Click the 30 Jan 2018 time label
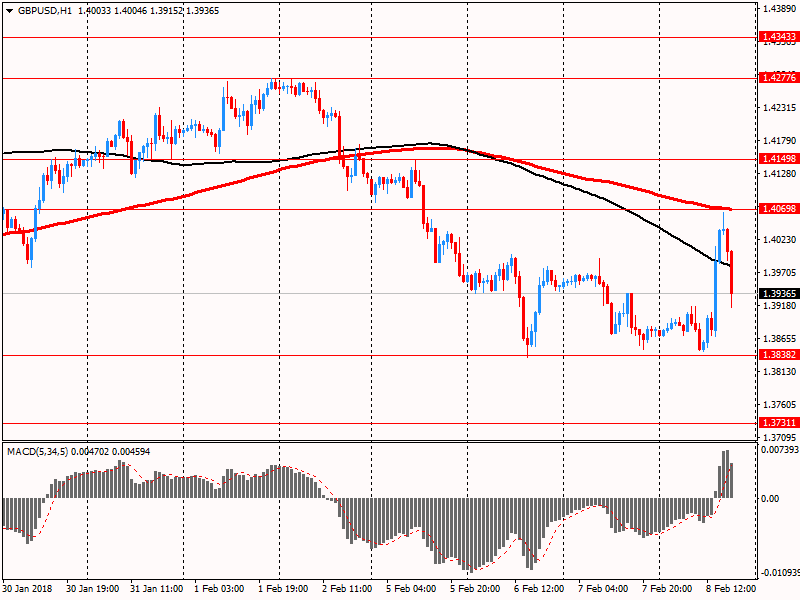800x600 pixels. (x=27, y=588)
